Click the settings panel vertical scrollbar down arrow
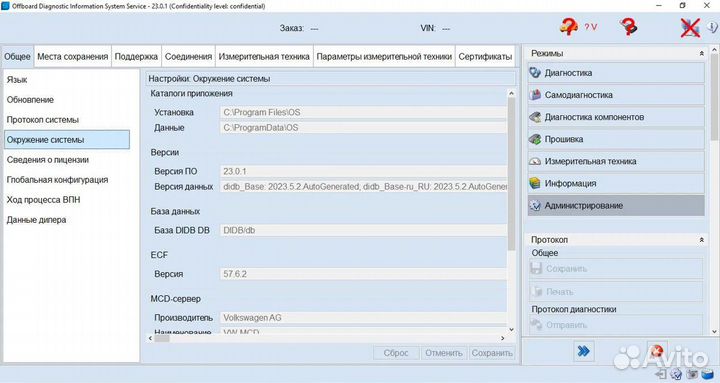This screenshot has height=383, width=720. tap(512, 330)
